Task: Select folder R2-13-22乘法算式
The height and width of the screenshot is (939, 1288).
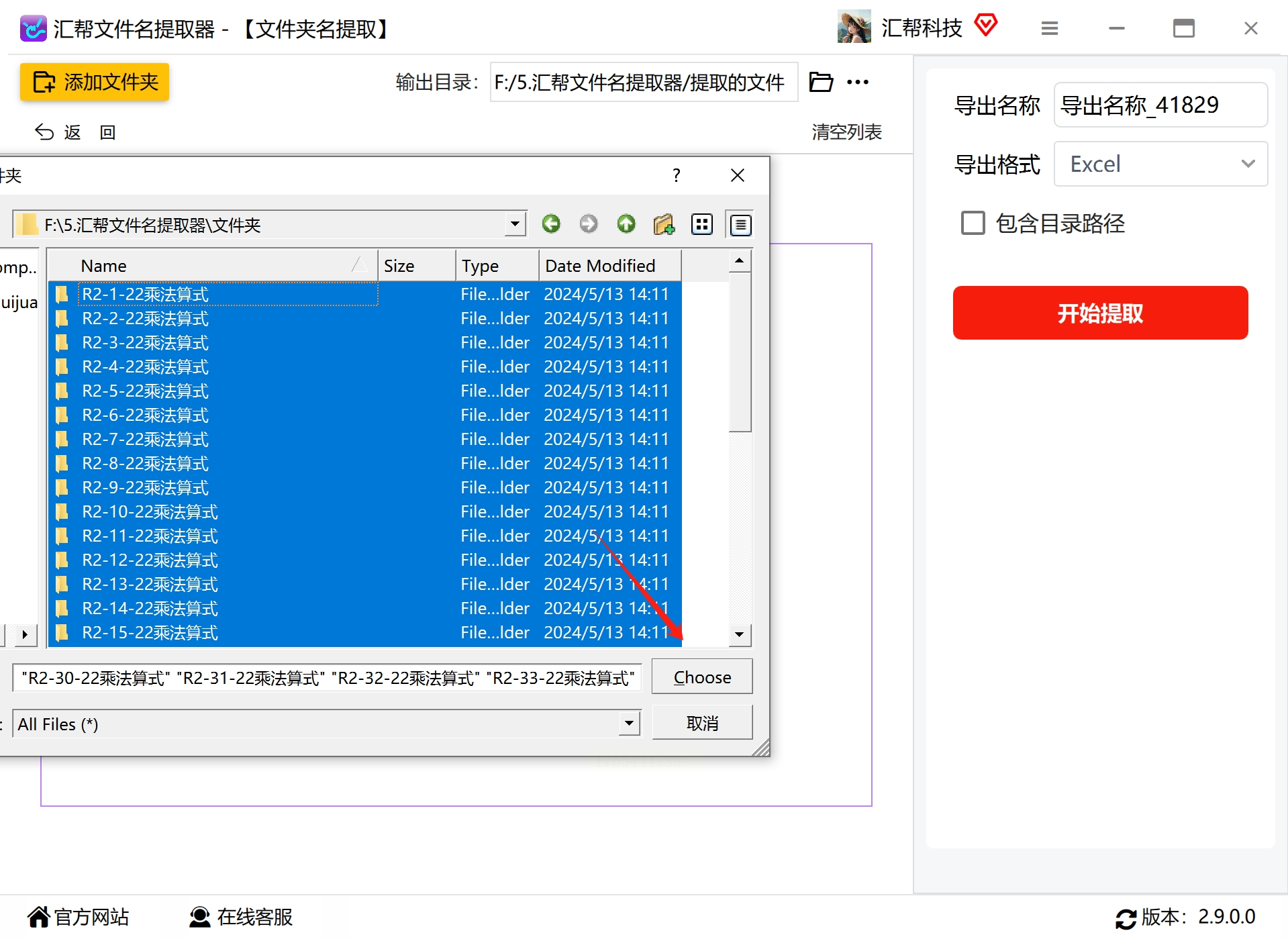Action: tap(365, 584)
